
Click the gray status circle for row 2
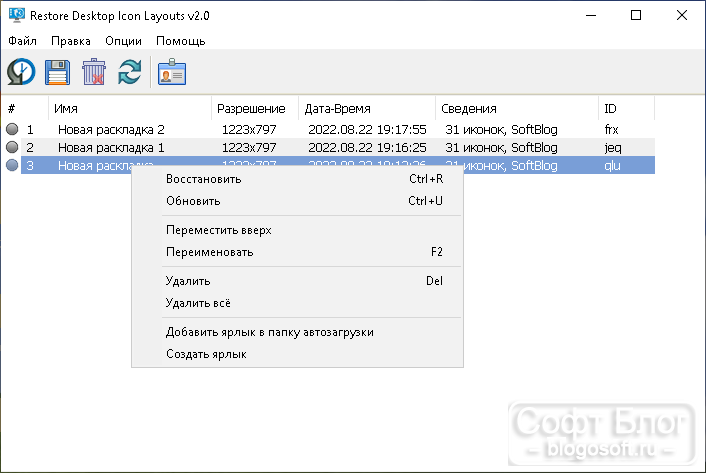pyautogui.click(x=12, y=147)
